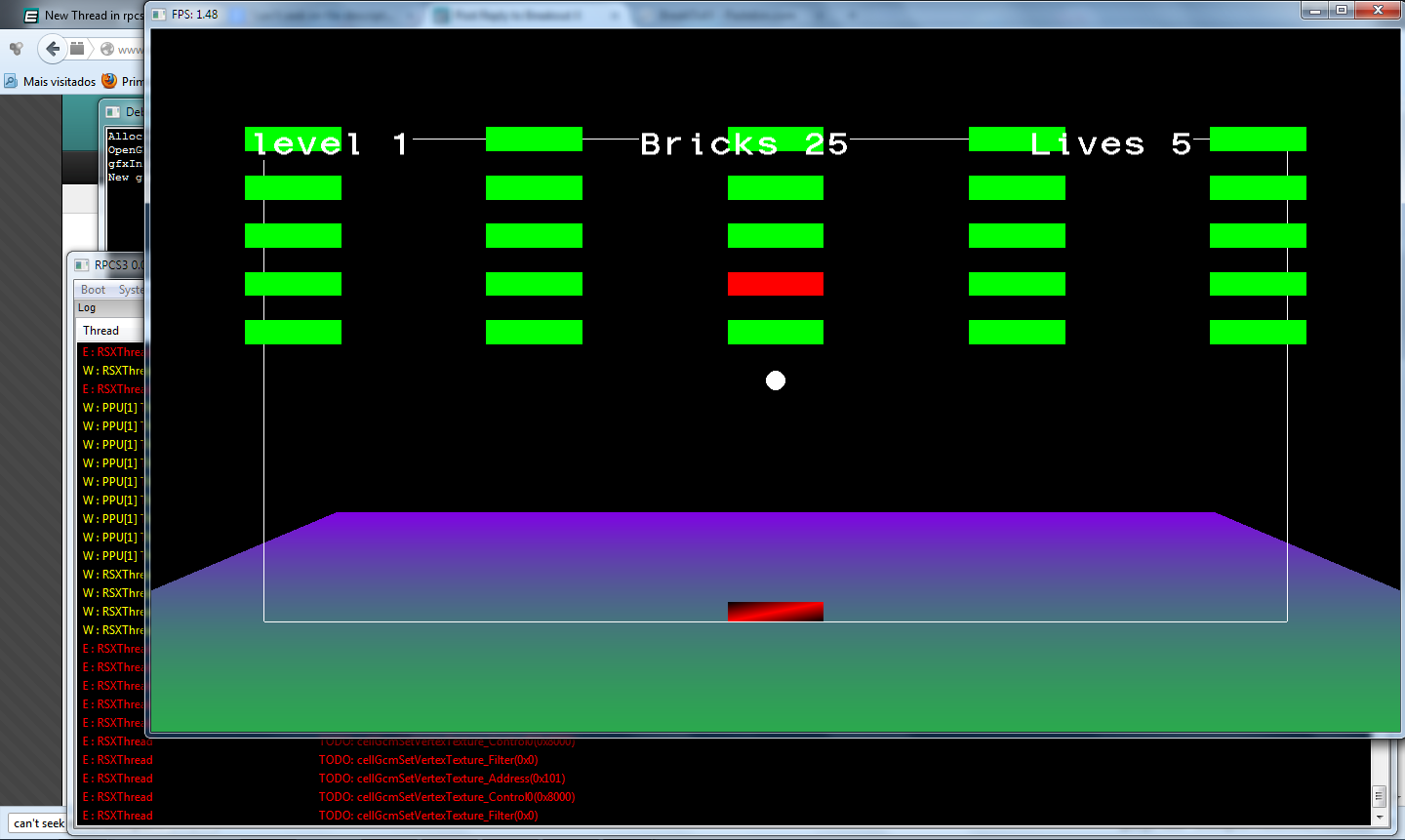Image resolution: width=1405 pixels, height=840 pixels.
Task: Select the Log tab in RPCS3
Action: 87,307
